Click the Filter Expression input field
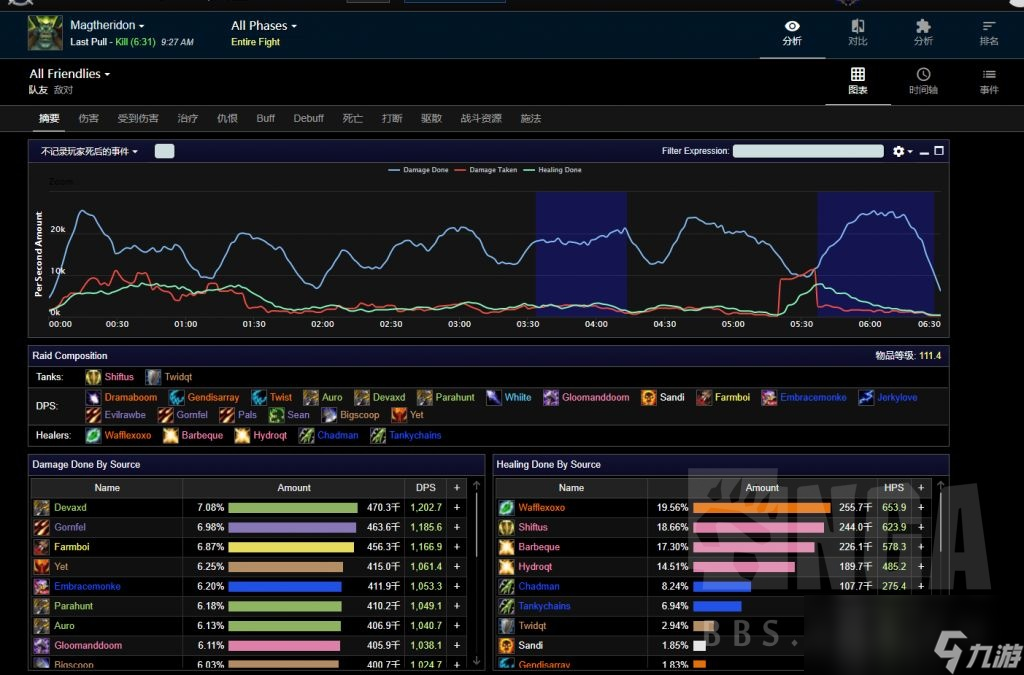The image size is (1024, 675). 808,151
